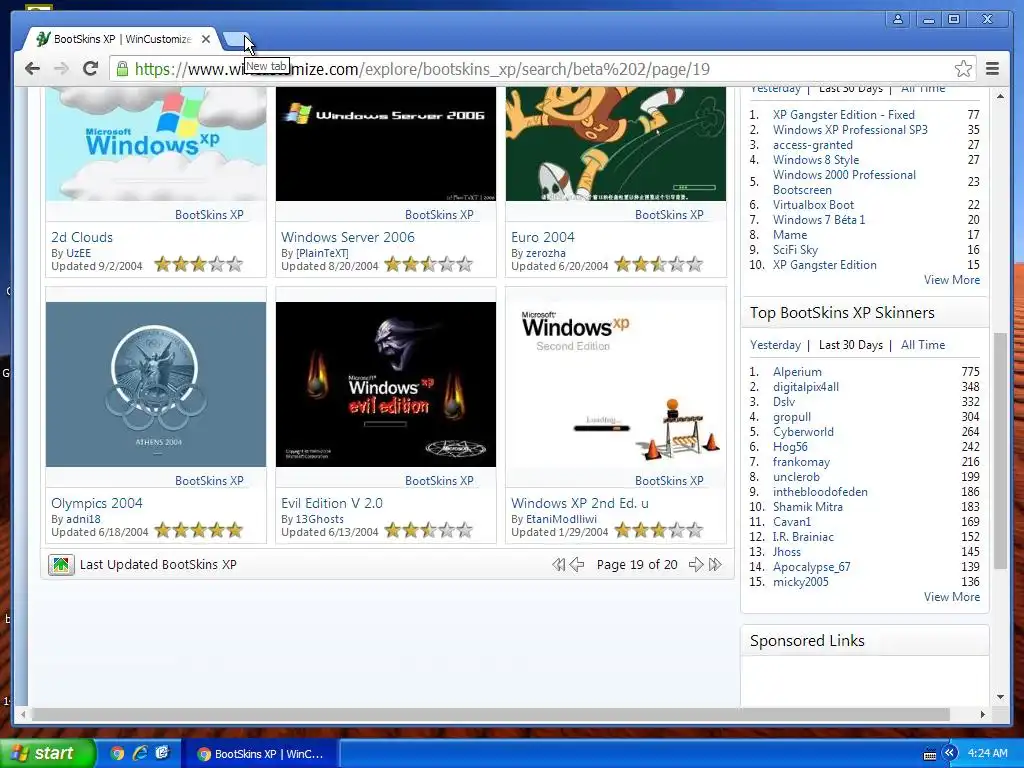The width and height of the screenshot is (1024, 768).
Task: Click View More under top skins list
Action: pos(952,281)
